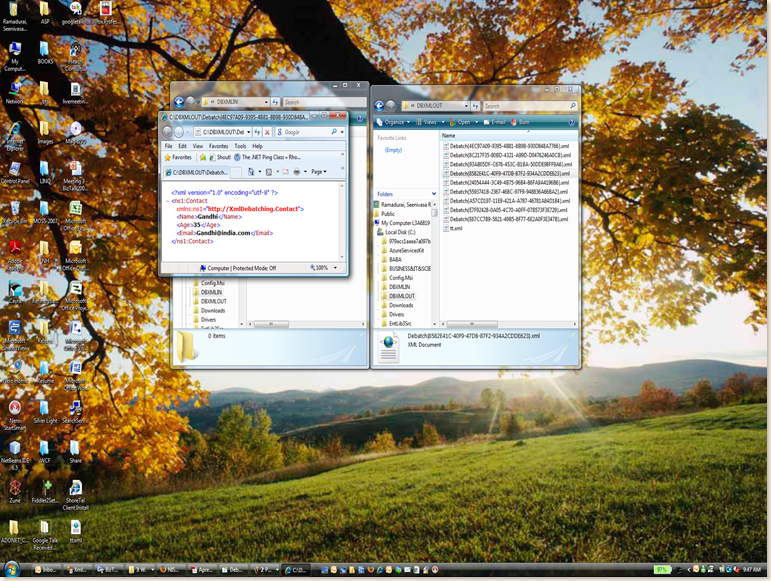Click the Back arrow in the DBXMLIN window
The width and height of the screenshot is (771, 581).
[179, 102]
